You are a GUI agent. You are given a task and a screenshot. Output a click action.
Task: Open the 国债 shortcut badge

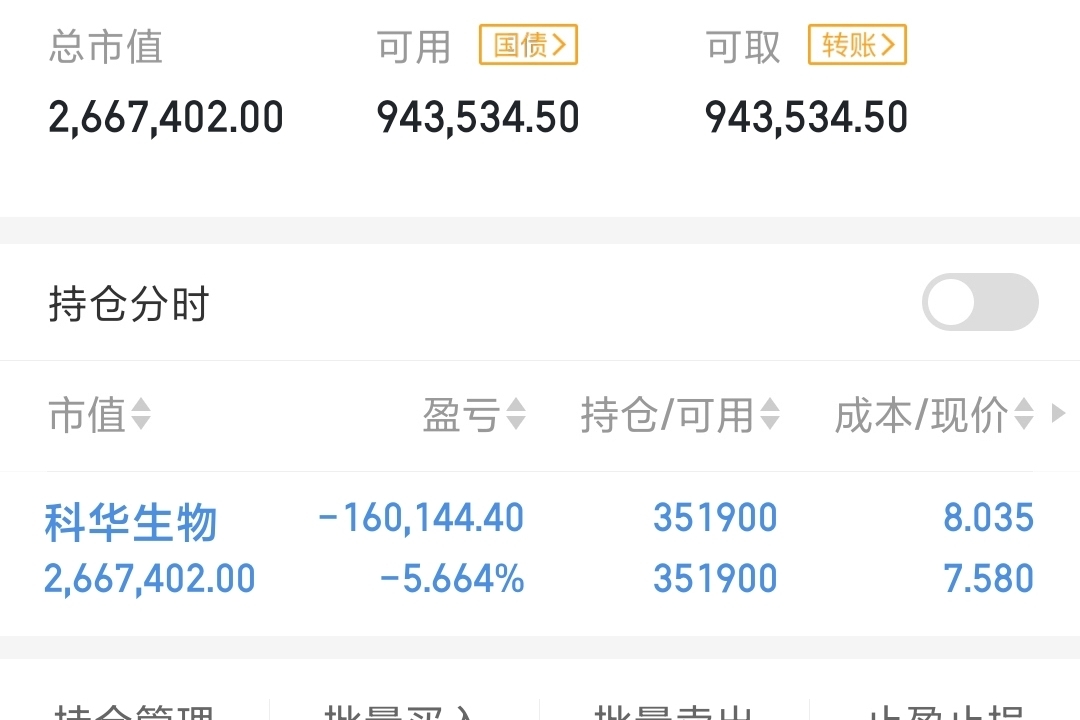point(528,45)
